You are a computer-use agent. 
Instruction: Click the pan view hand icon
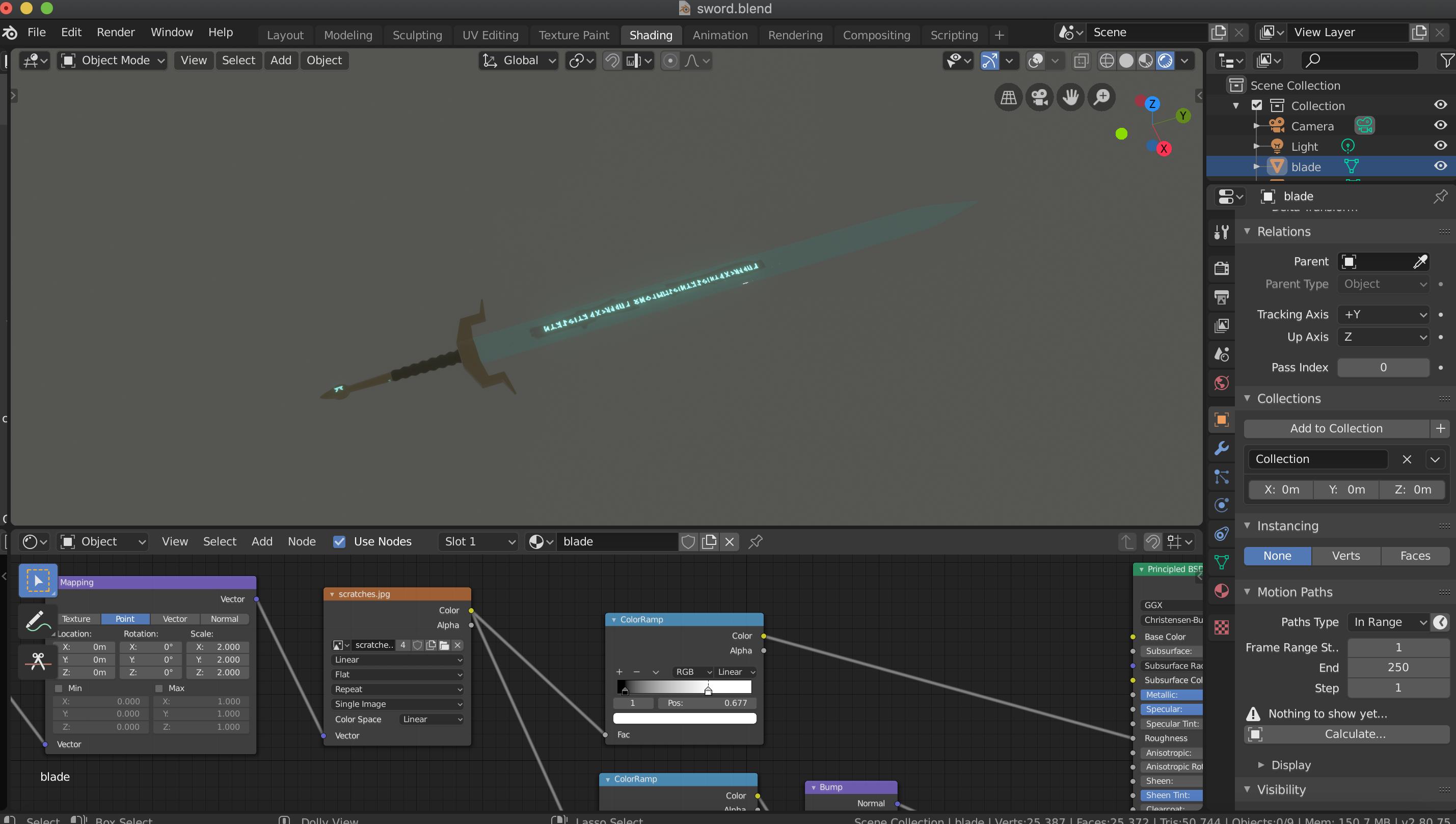(x=1070, y=97)
